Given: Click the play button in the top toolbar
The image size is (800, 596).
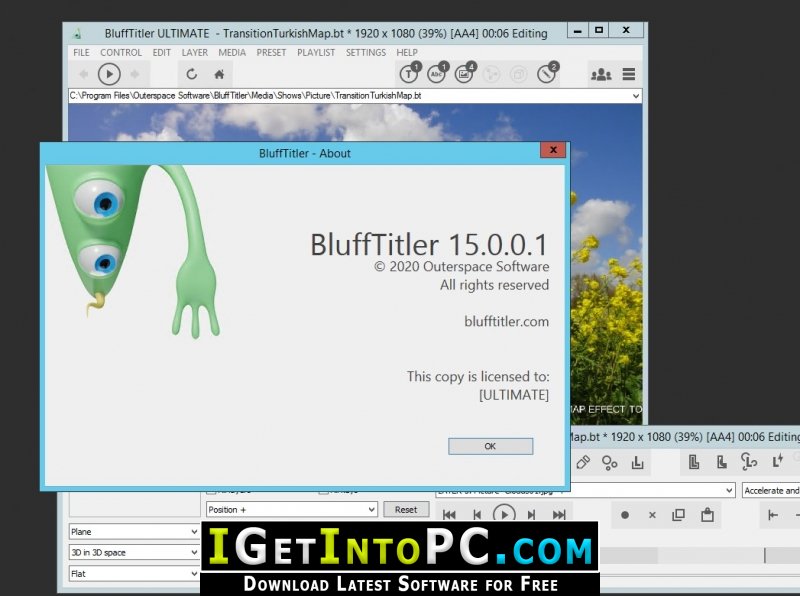Looking at the screenshot, I should 109,74.
